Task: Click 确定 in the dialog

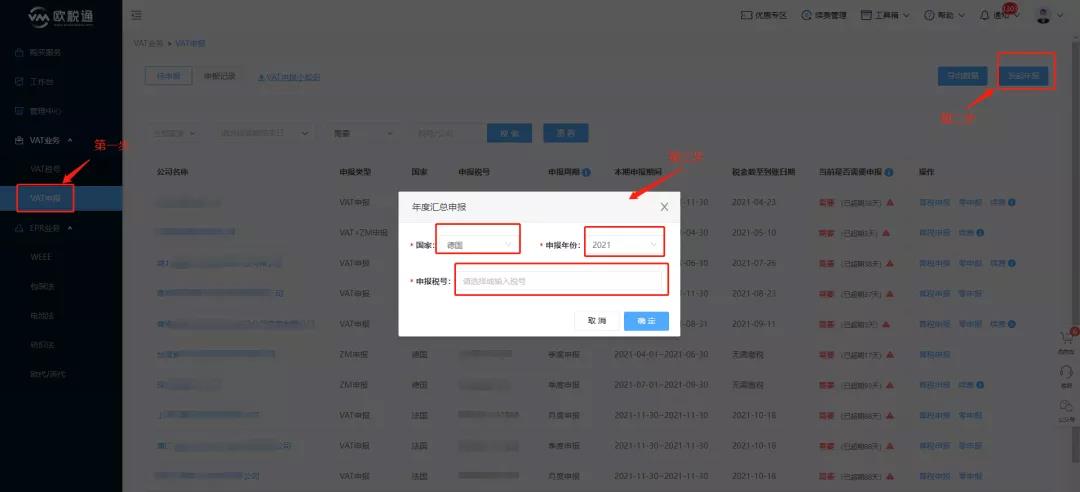Action: pyautogui.click(x=646, y=321)
